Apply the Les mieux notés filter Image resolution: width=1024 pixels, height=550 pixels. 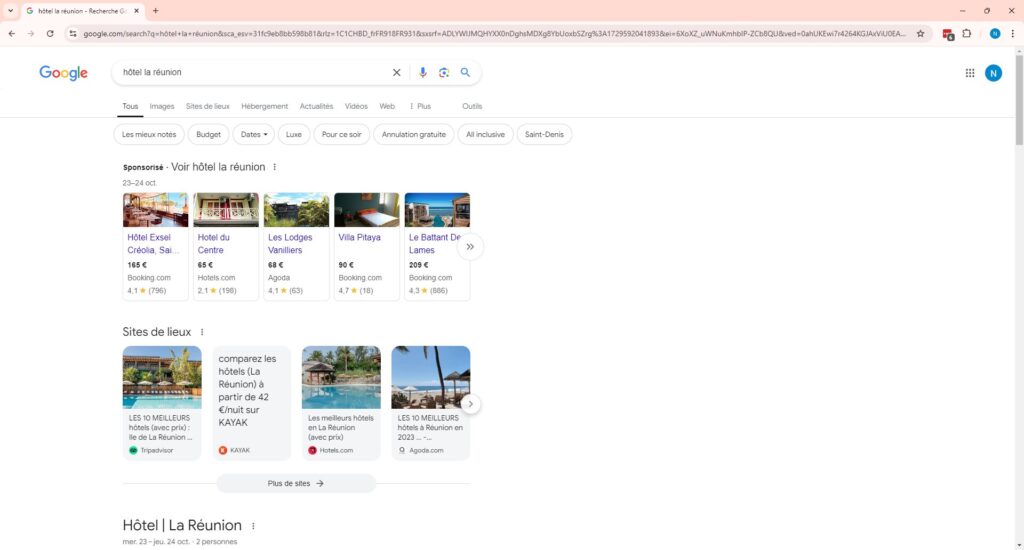coord(149,135)
